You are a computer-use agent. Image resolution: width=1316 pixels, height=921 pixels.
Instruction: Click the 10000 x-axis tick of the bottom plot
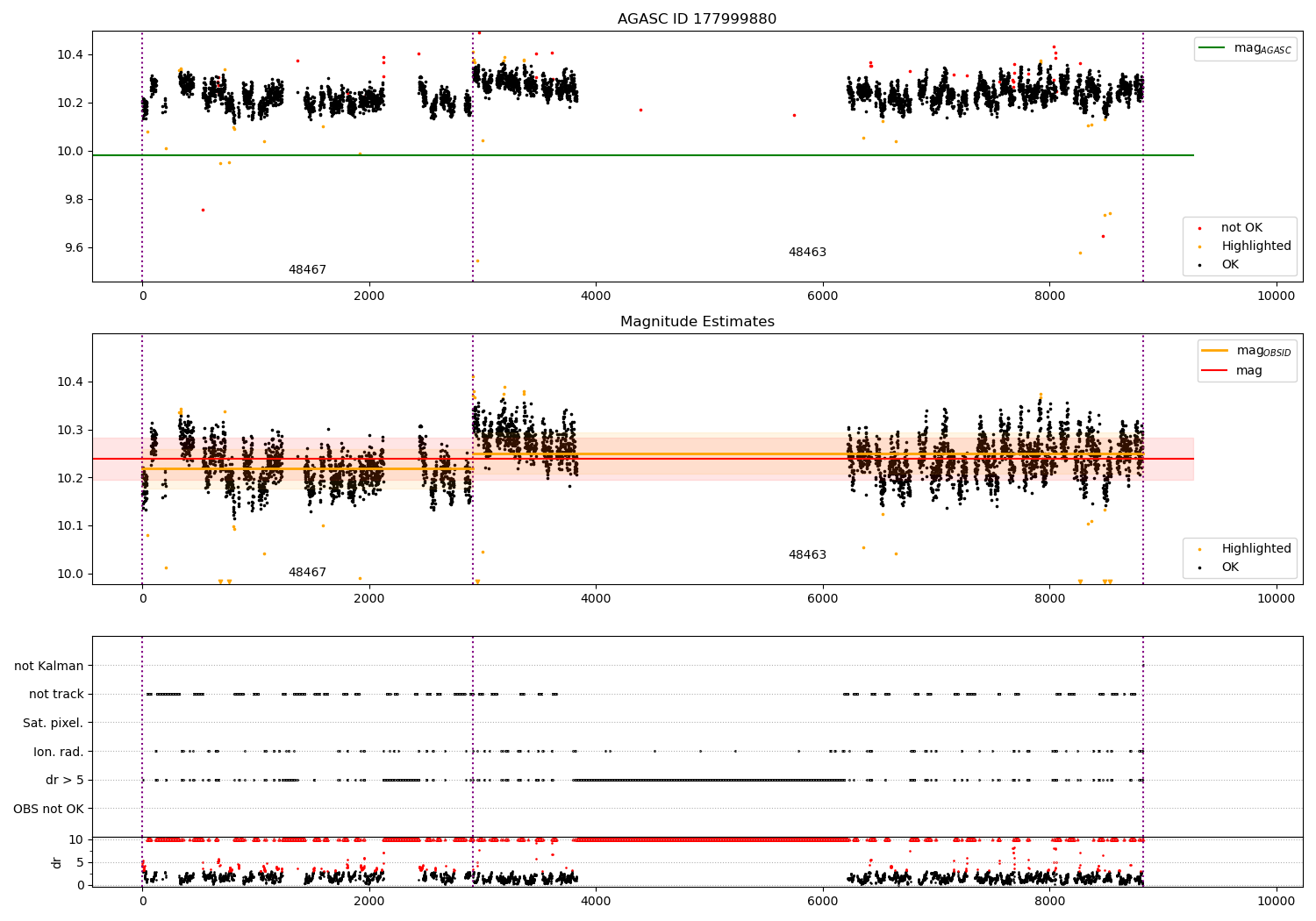pos(1277,901)
